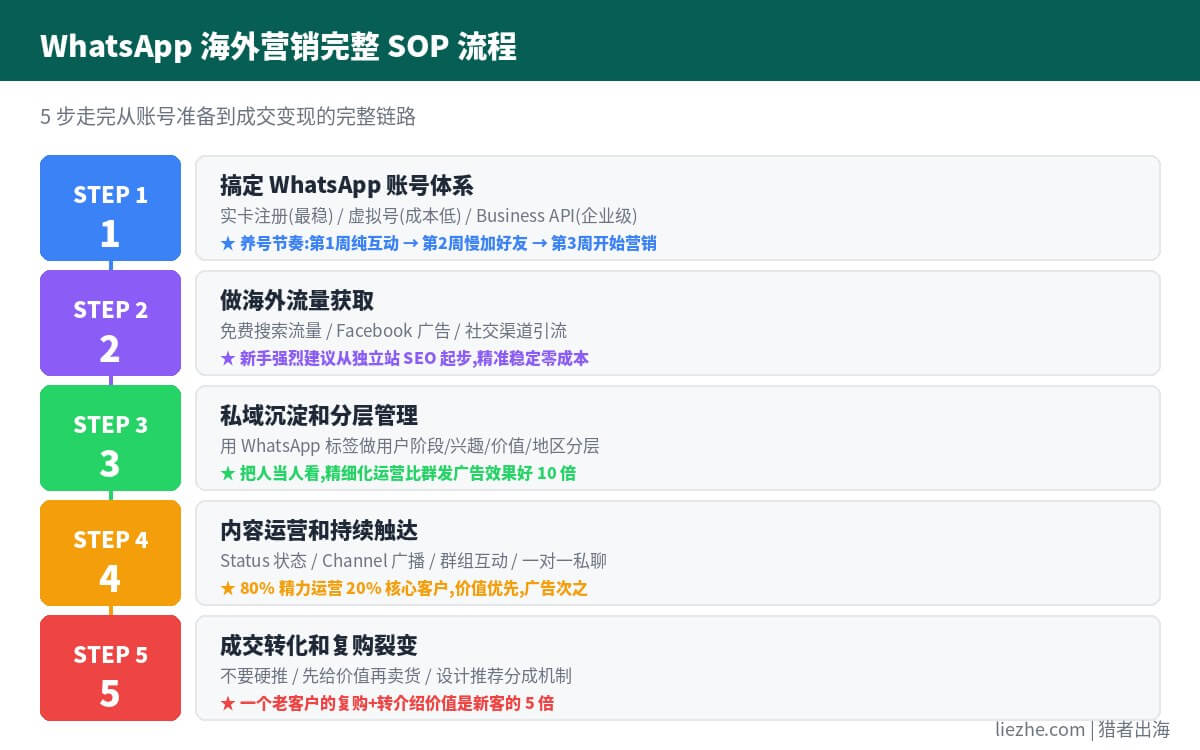The width and height of the screenshot is (1200, 750).
Task: Click subtitle '5 步走完从账号准备到成交变现的完整链路'
Action: [x=228, y=117]
